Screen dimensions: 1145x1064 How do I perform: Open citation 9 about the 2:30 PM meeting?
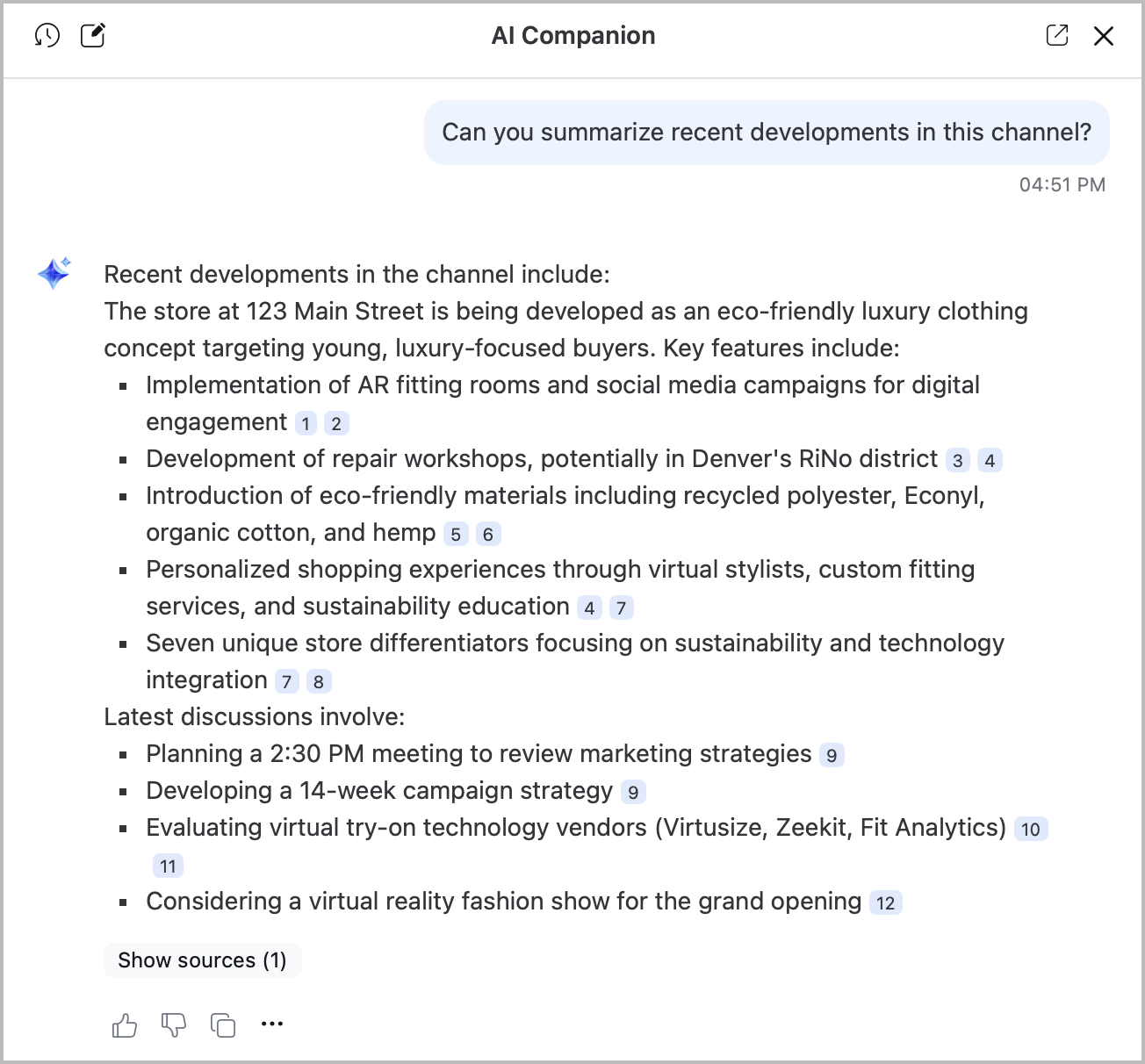[832, 754]
